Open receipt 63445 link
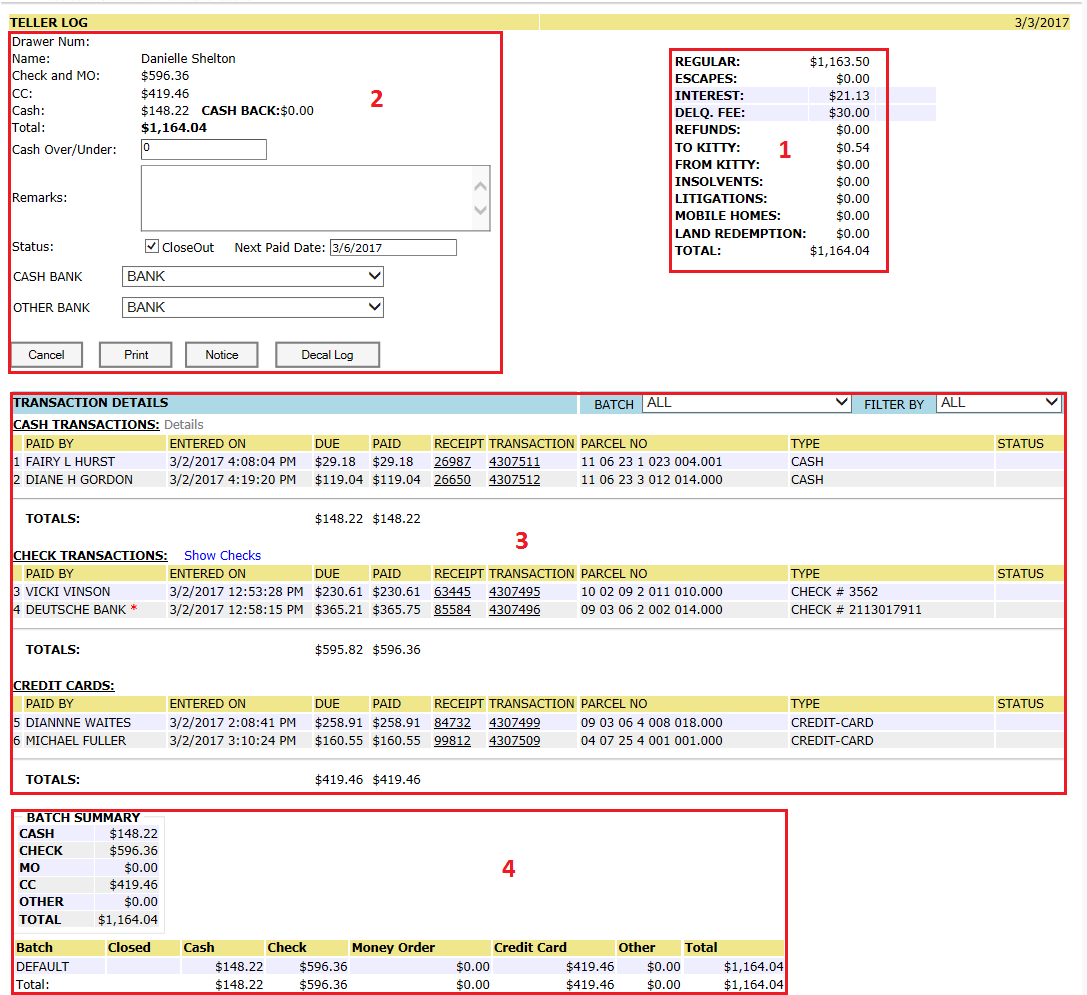This screenshot has width=1087, height=995. 452,592
